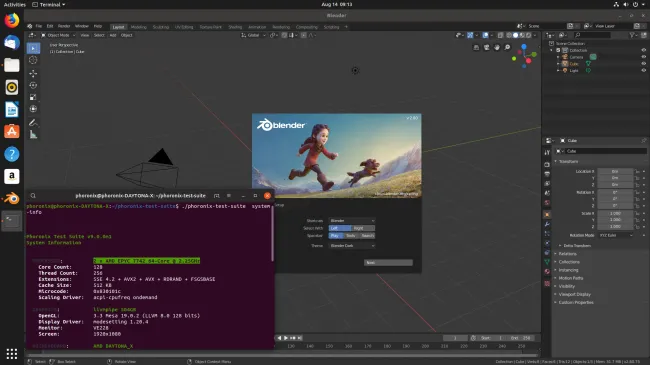Hide the Cube object in outliner
Screen dimensions: 650x365
[643, 63]
